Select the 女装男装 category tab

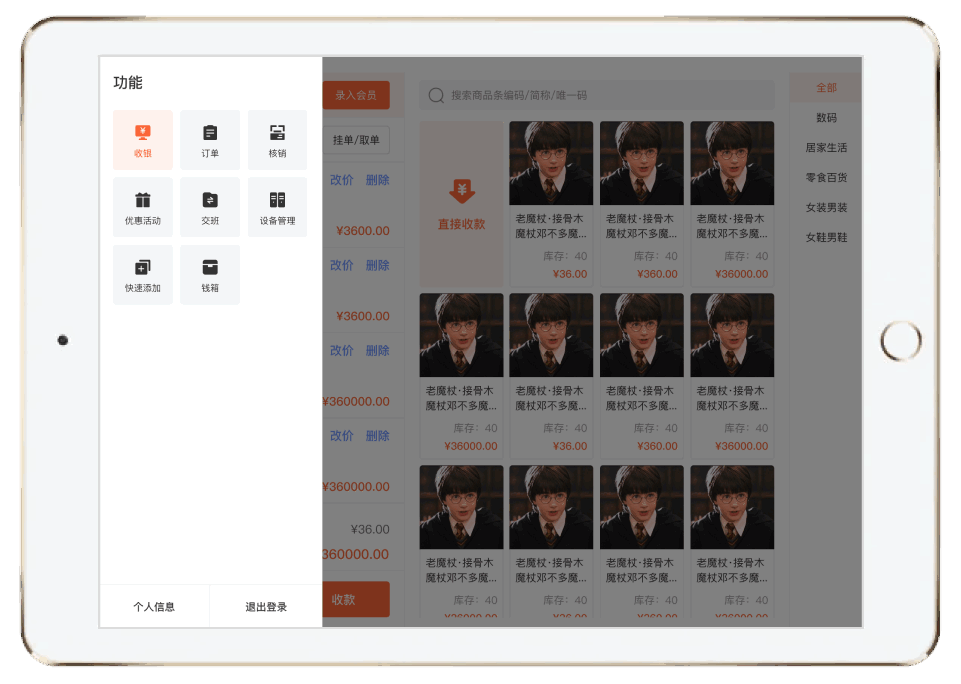tap(826, 208)
